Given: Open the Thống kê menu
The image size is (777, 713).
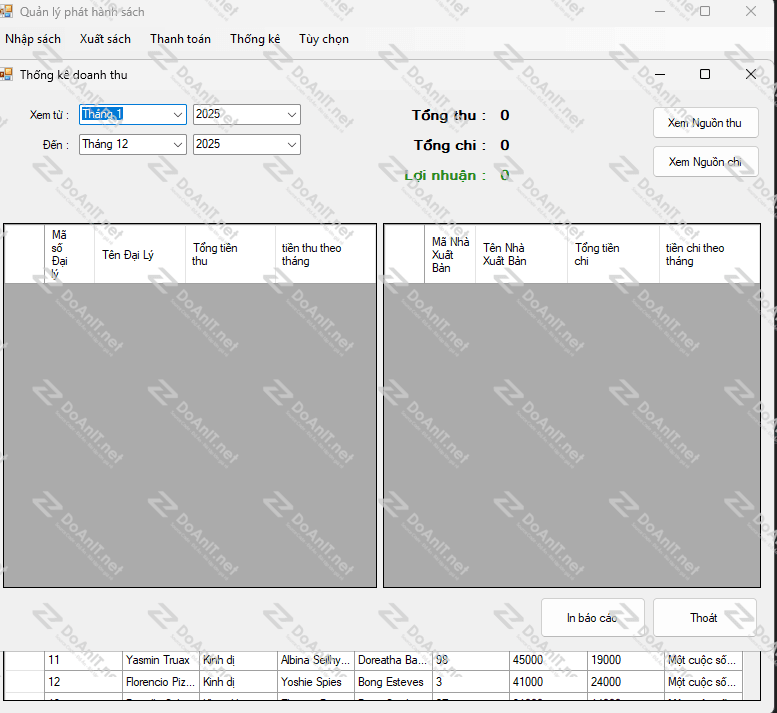Looking at the screenshot, I should pyautogui.click(x=255, y=39).
